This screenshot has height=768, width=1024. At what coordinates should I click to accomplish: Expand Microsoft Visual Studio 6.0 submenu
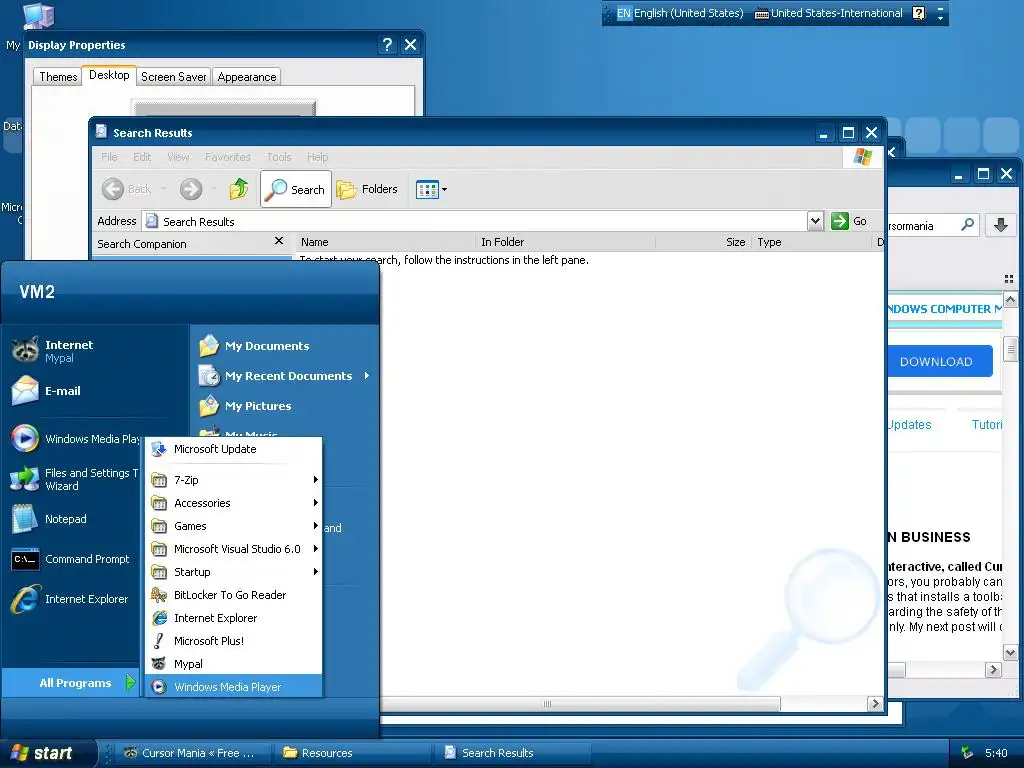(233, 549)
